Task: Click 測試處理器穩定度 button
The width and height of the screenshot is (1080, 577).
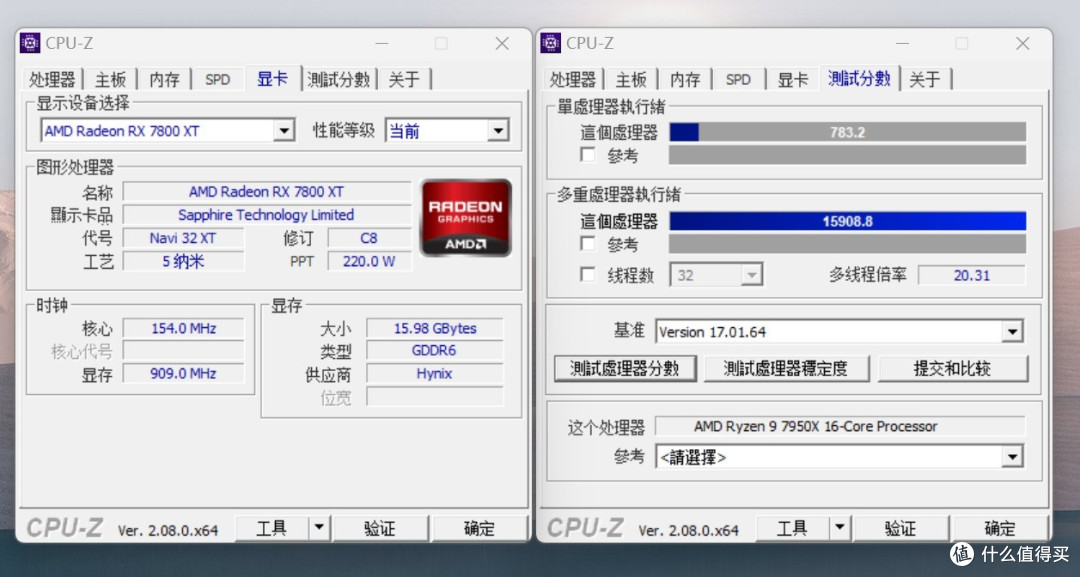Action: (x=786, y=368)
